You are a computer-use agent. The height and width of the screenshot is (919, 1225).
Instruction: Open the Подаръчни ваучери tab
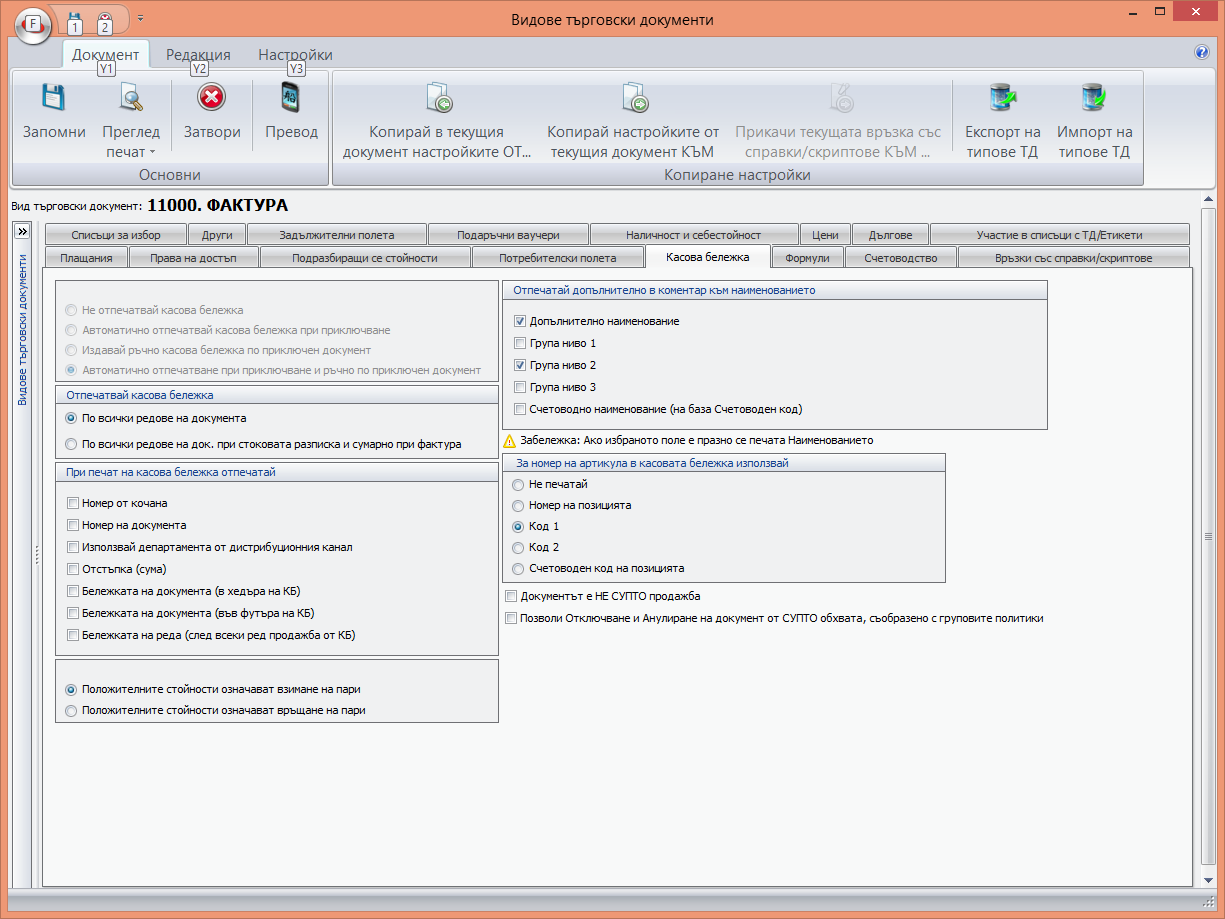pos(508,235)
